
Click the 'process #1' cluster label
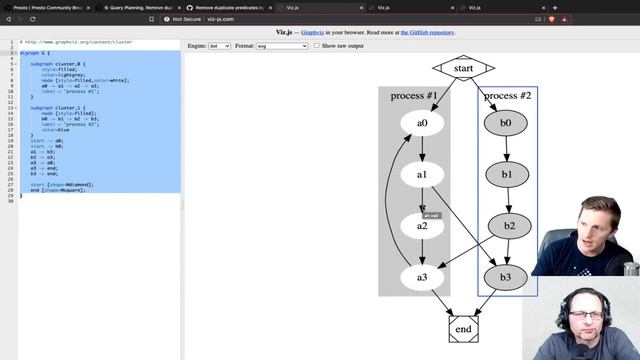coord(414,96)
